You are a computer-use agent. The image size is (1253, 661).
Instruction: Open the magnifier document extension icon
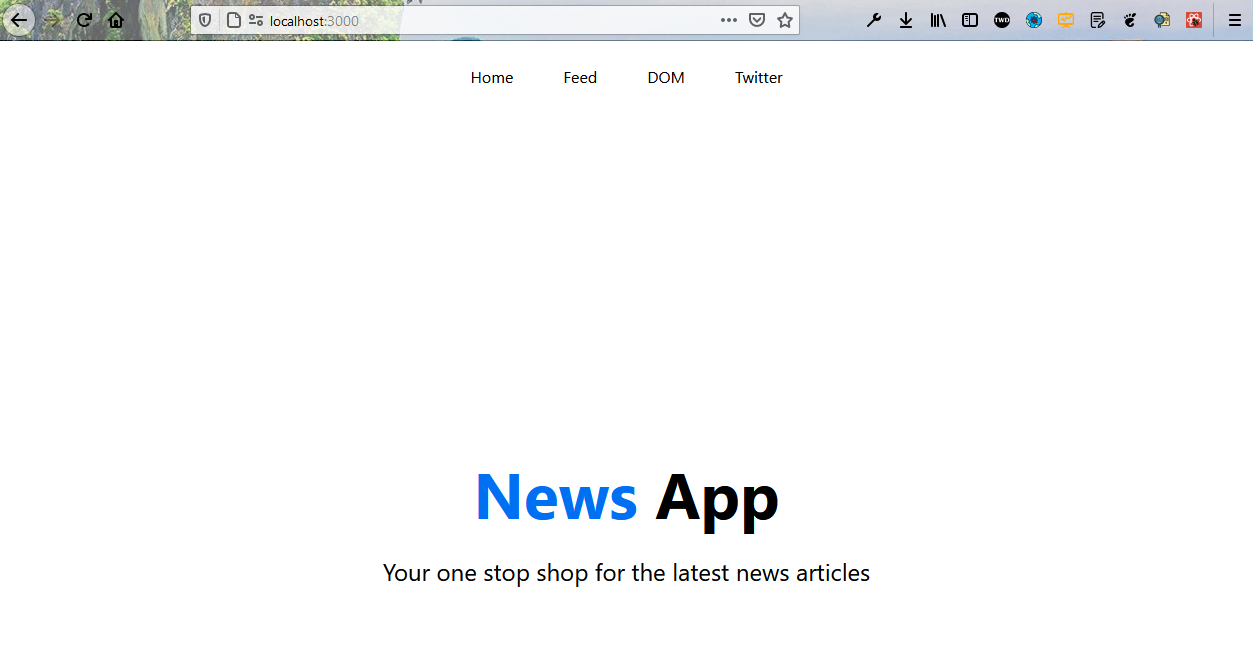pos(1162,20)
